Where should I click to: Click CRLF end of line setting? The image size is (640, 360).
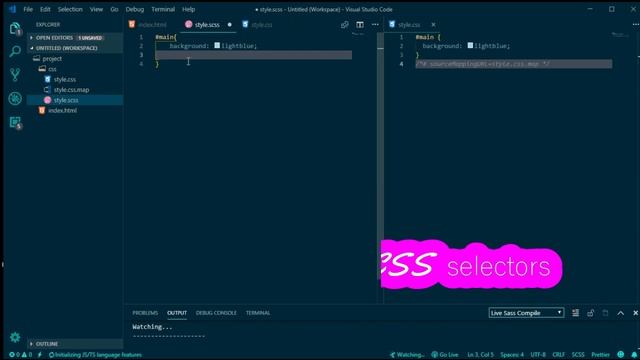tap(558, 355)
